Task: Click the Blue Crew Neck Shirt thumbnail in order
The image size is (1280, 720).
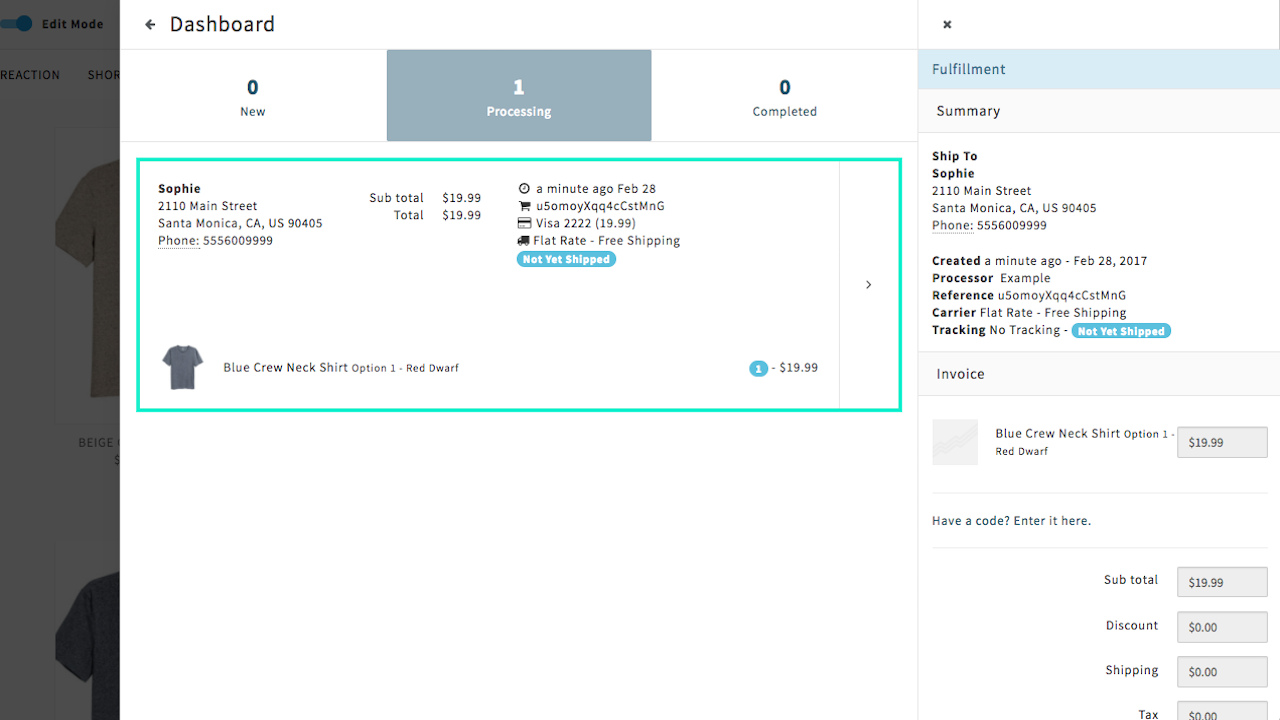Action: (183, 367)
